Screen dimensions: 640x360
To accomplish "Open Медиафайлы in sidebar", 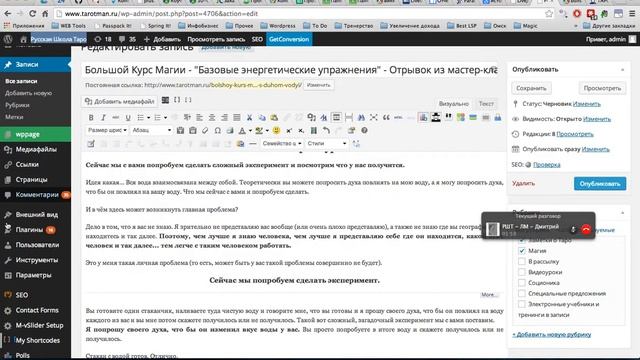I will 36,149.
